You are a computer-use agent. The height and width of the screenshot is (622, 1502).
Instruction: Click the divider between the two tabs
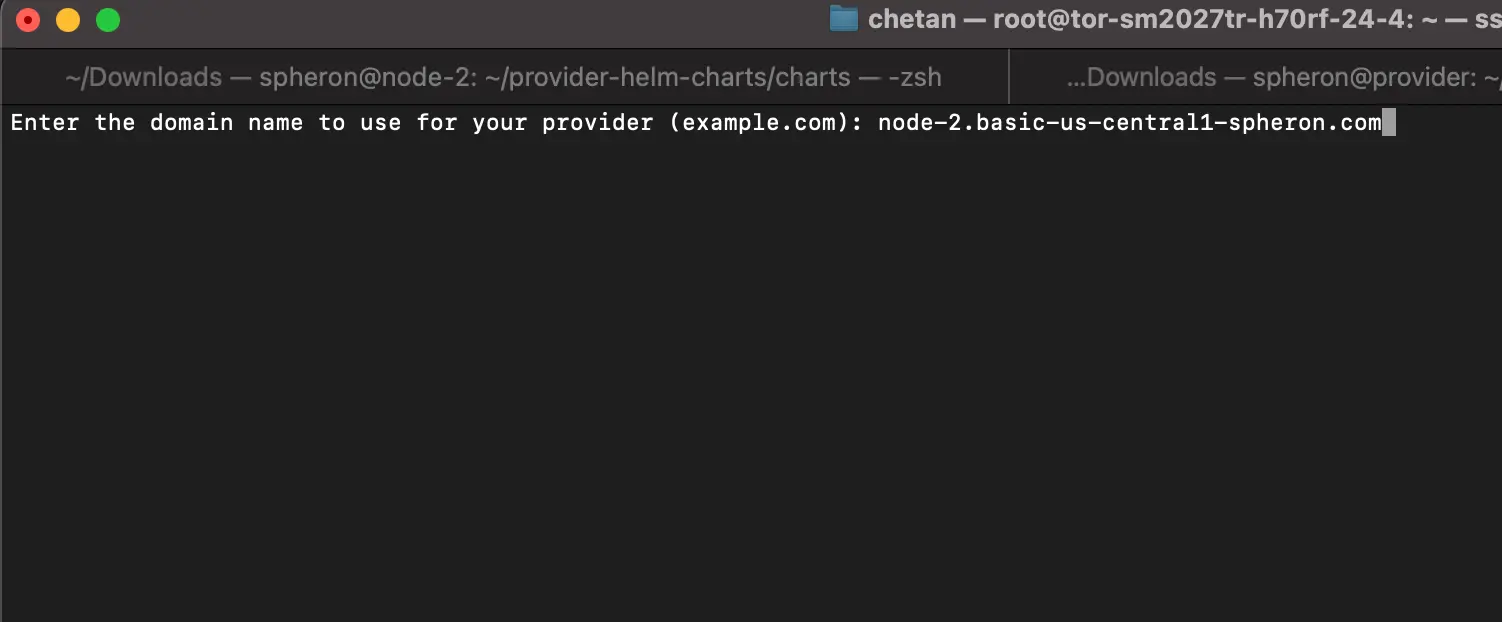click(x=1008, y=77)
